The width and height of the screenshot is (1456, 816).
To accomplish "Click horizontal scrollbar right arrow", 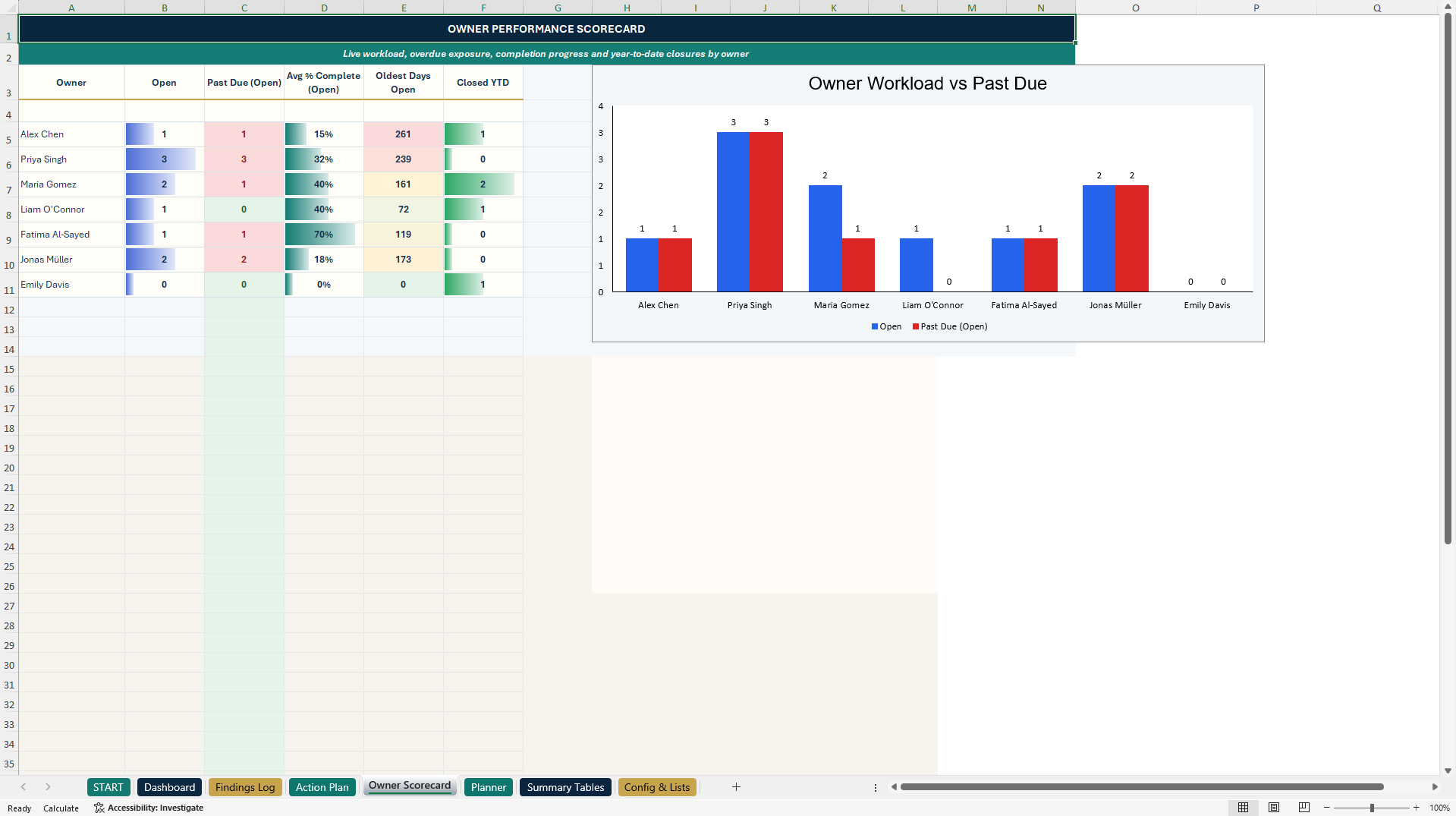I will (x=1435, y=787).
